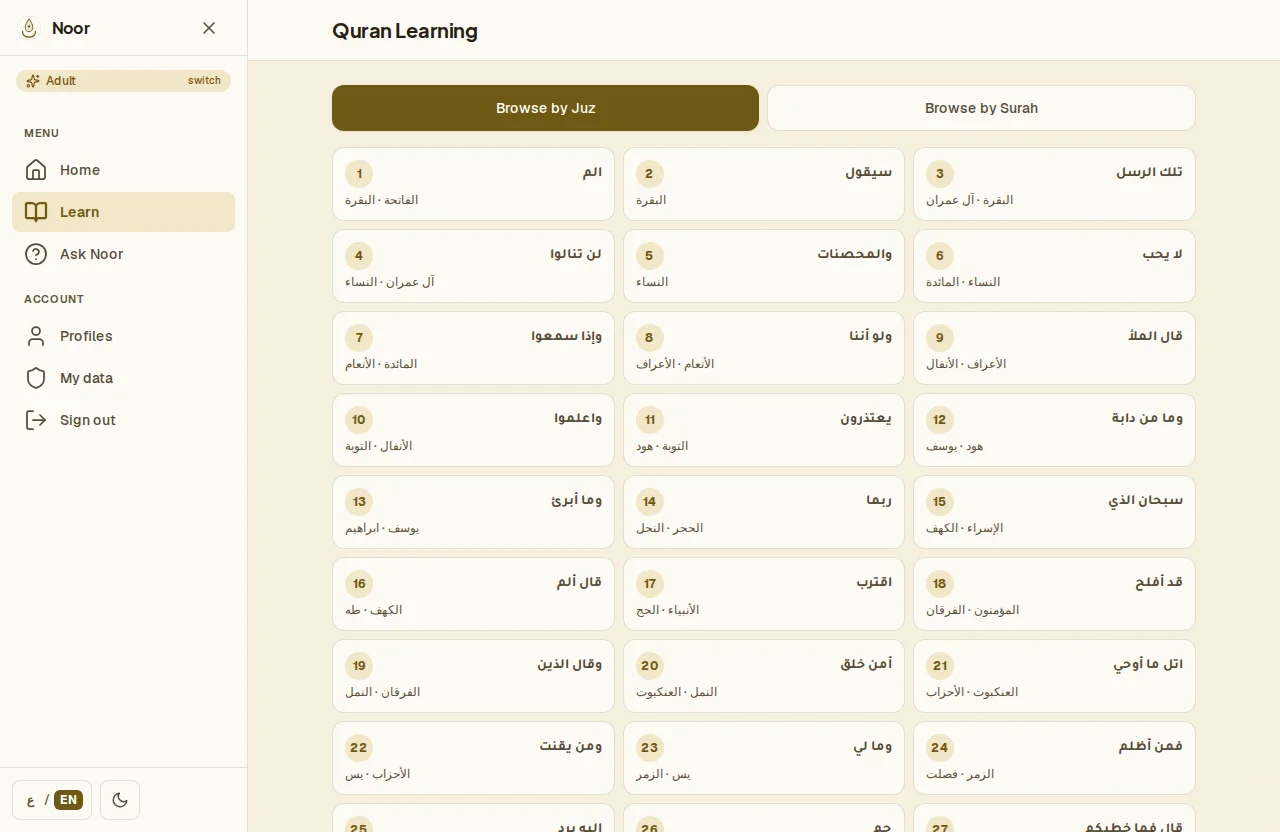
Task: Click the number 9 badge
Action: click(940, 337)
